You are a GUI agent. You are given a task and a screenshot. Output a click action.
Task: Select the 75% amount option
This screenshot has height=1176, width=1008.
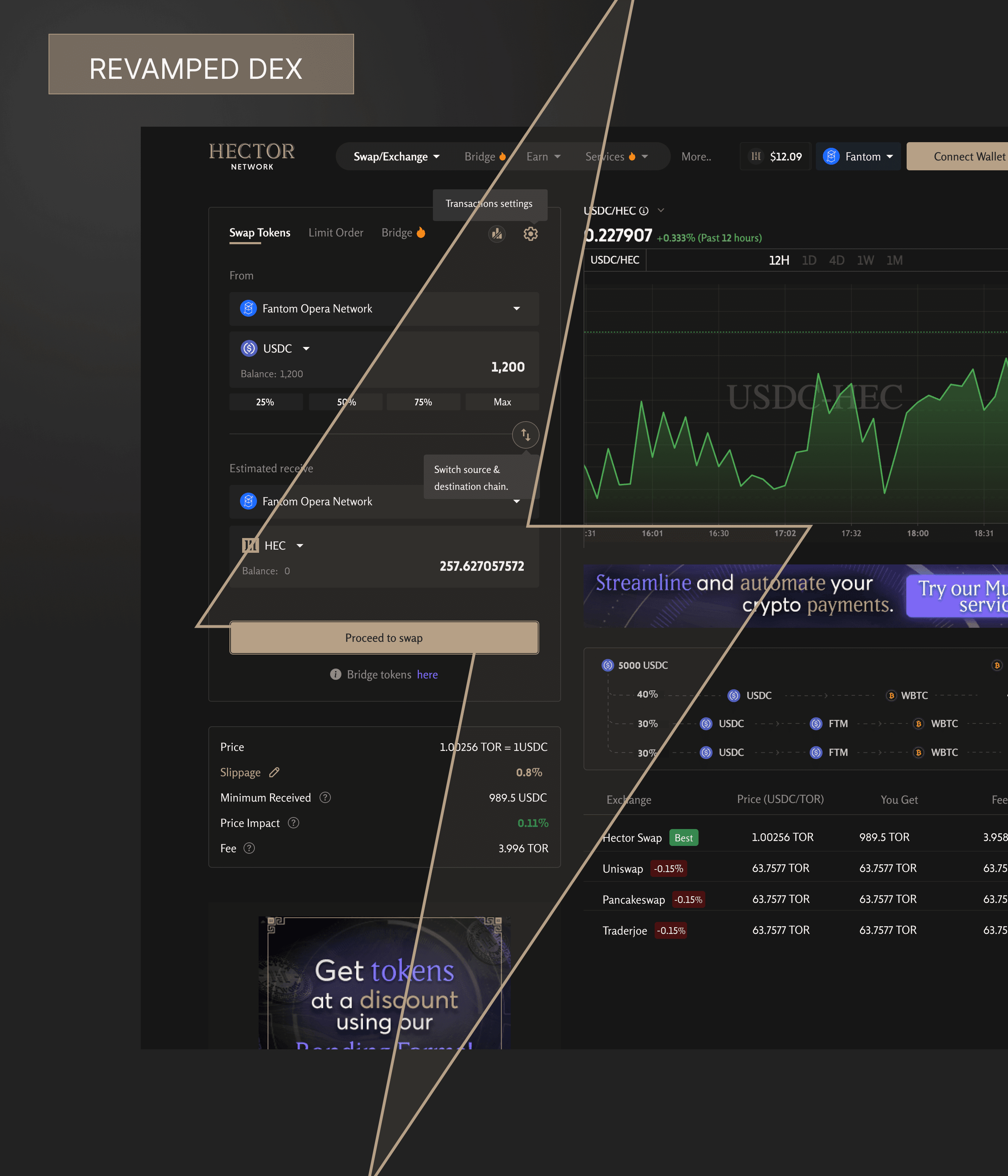click(423, 402)
